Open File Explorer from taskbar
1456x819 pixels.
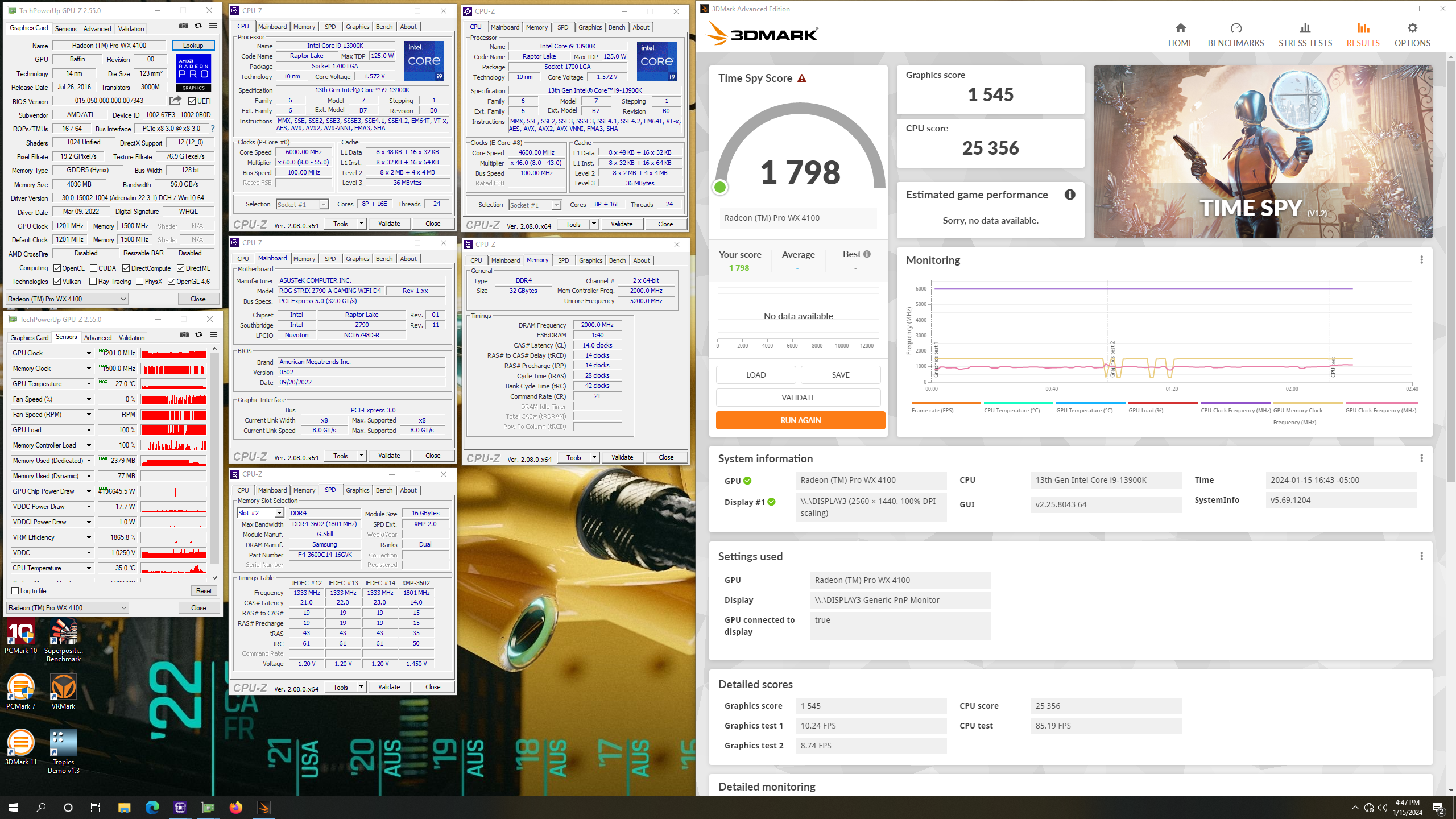pyautogui.click(x=124, y=808)
